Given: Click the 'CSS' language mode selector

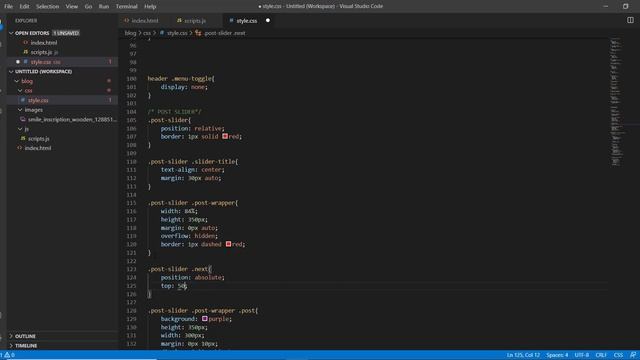Looking at the screenshot, I should (x=618, y=355).
